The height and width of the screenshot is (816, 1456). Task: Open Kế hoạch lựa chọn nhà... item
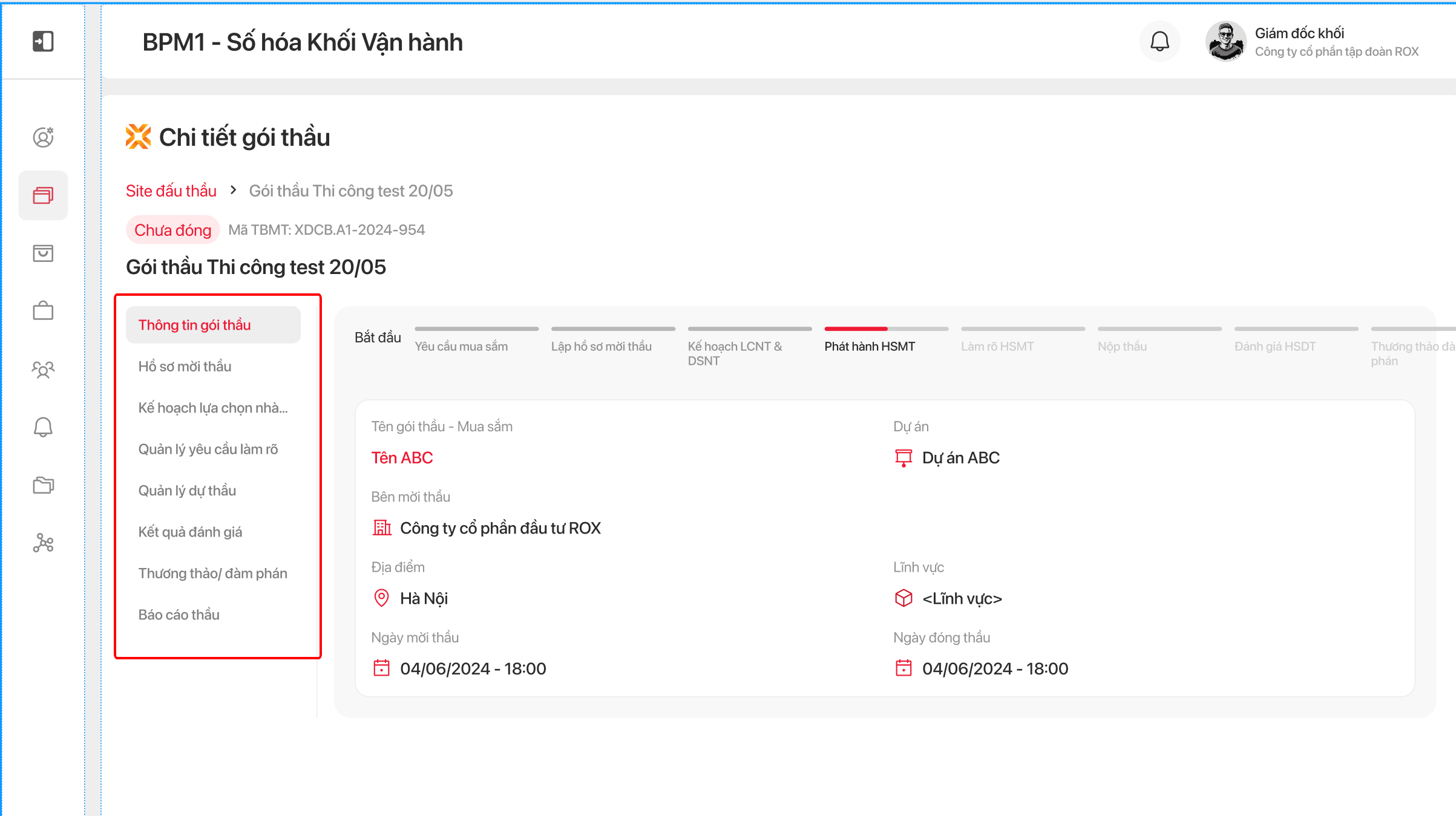(212, 408)
